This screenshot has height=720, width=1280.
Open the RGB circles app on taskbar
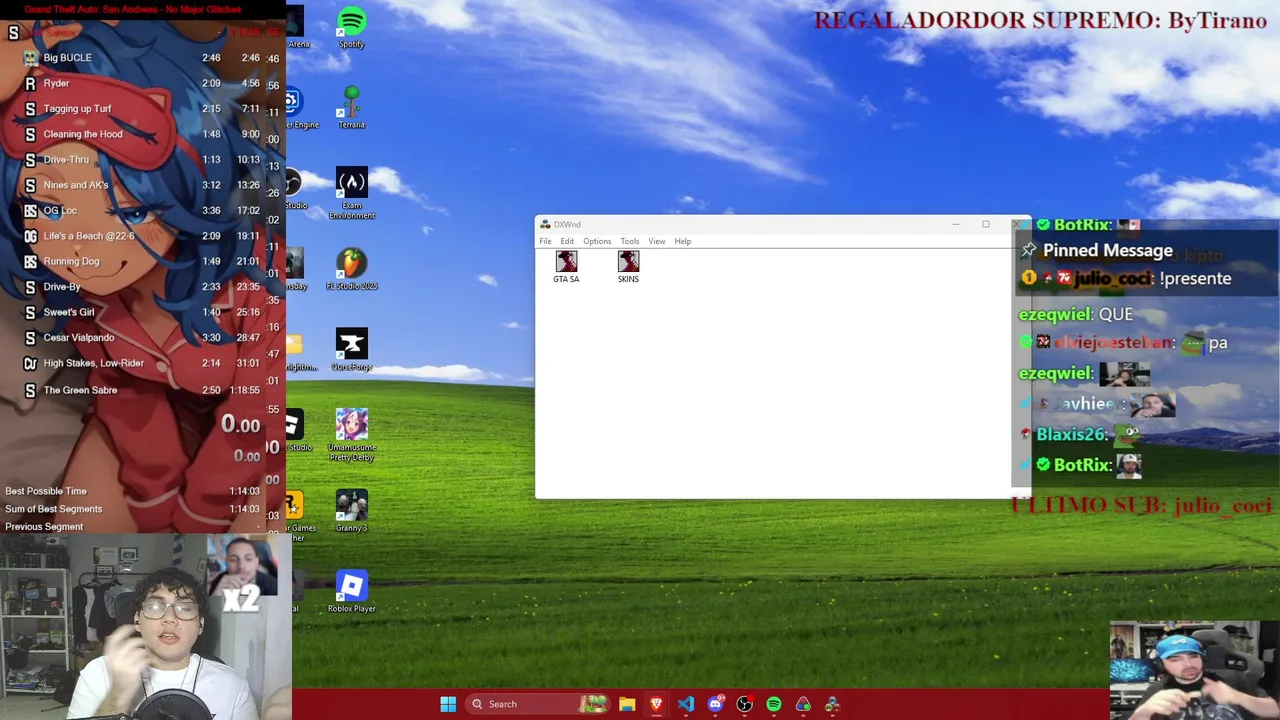click(x=803, y=704)
